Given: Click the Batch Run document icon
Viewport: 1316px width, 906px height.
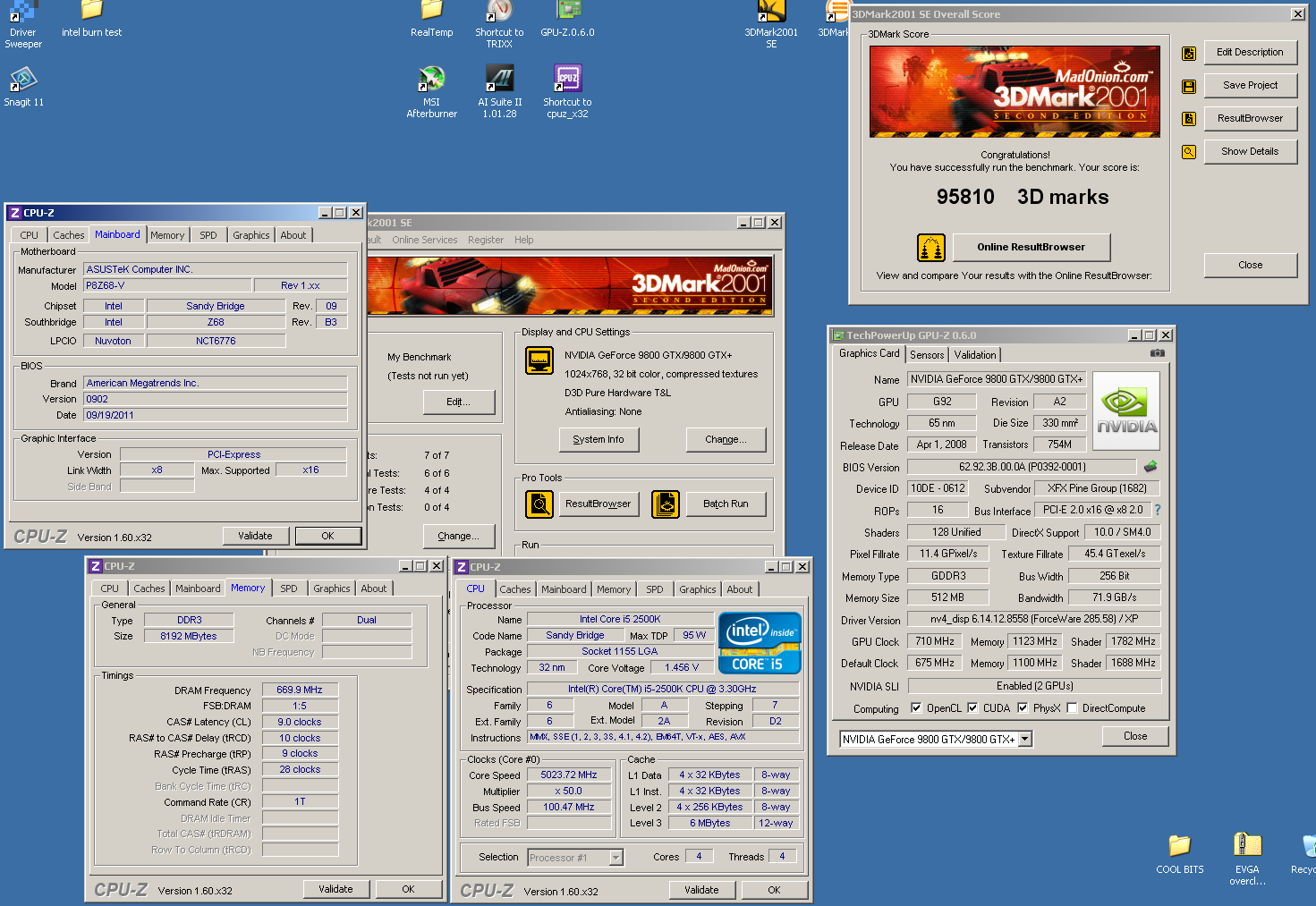Looking at the screenshot, I should [666, 504].
